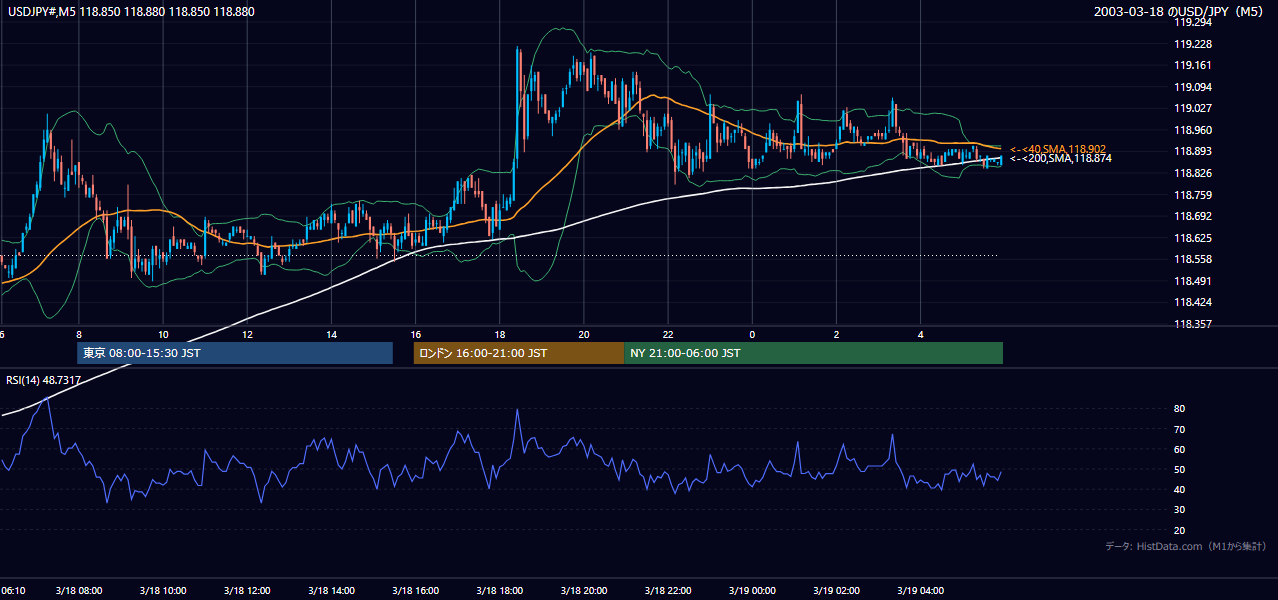The image size is (1278, 600).
Task: Click the 40 SMA 118.902 orange label
Action: (1058, 148)
